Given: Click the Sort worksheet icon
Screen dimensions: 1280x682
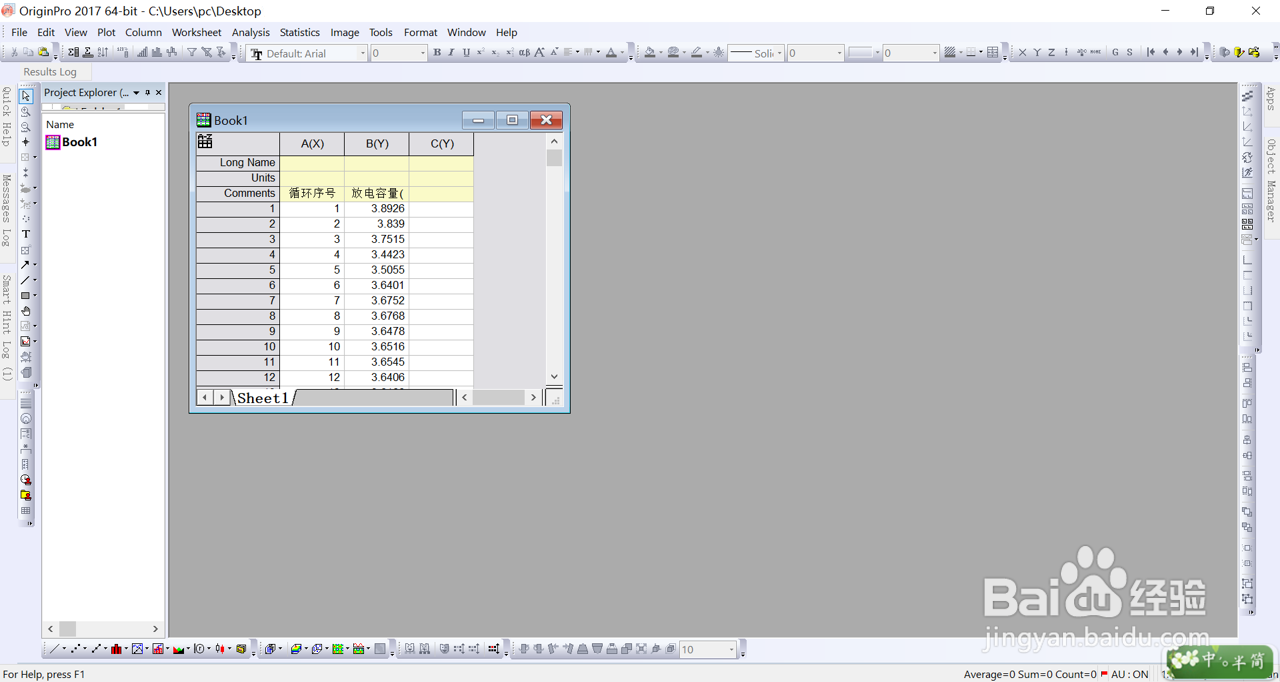Looking at the screenshot, I should pos(103,53).
